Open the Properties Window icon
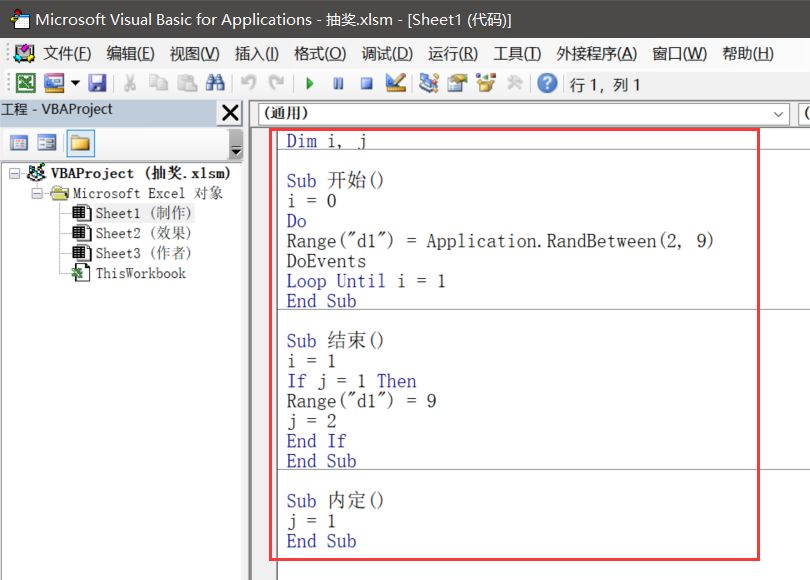Screen dimensions: 810x580 click(x=457, y=83)
